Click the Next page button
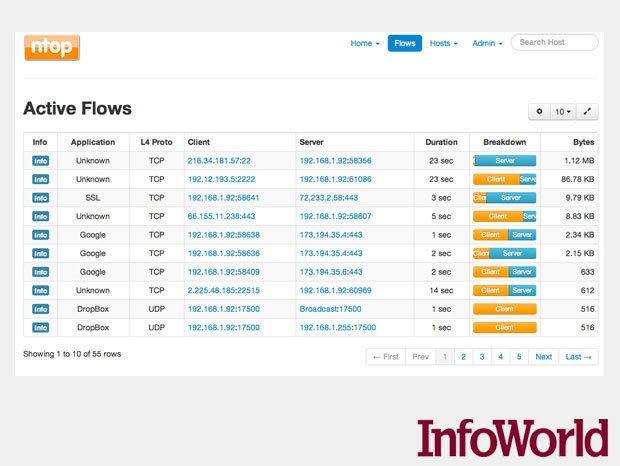The height and width of the screenshot is (466, 620). pyautogui.click(x=543, y=357)
